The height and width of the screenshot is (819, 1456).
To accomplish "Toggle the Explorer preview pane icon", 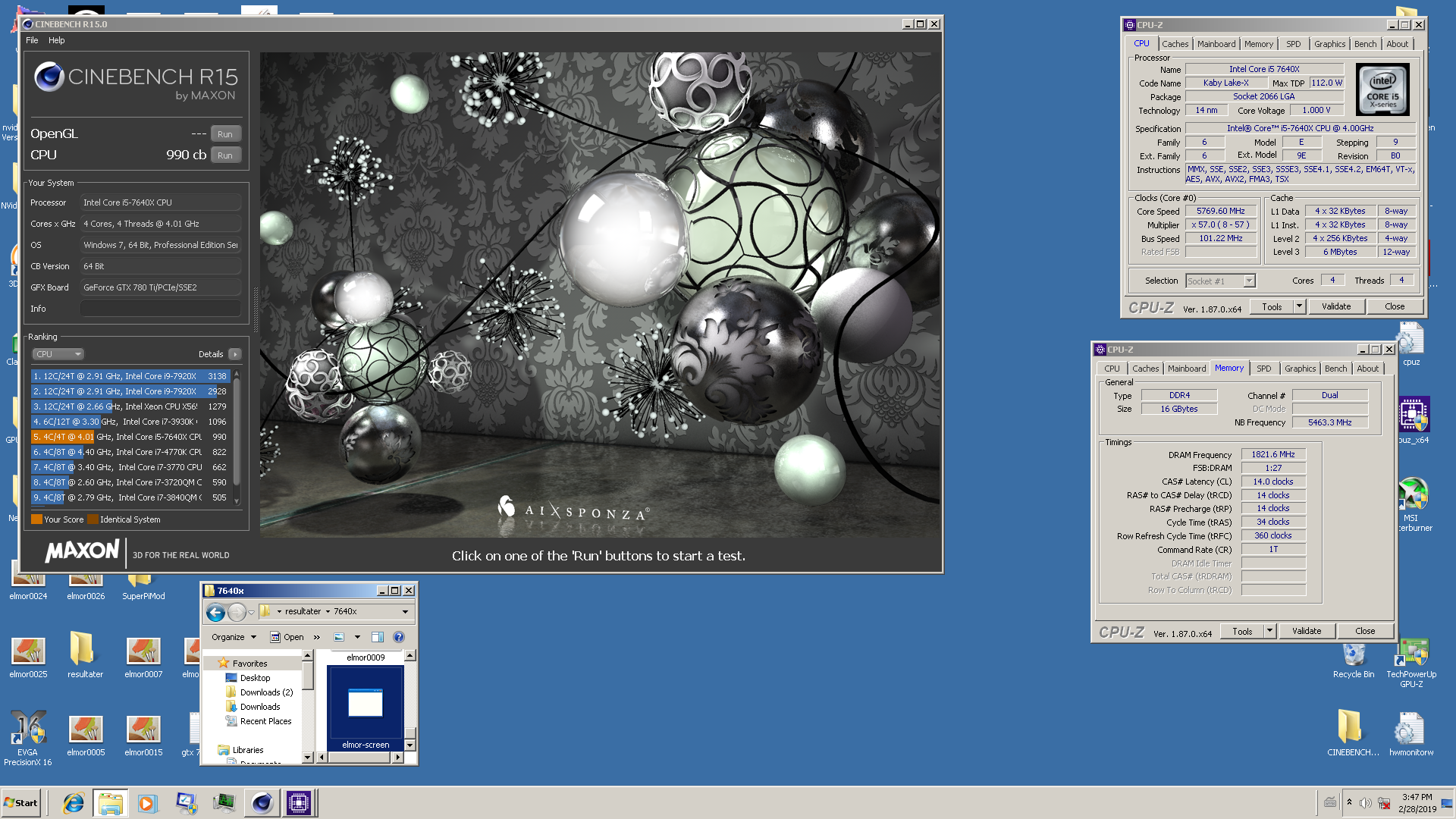I will (x=378, y=637).
